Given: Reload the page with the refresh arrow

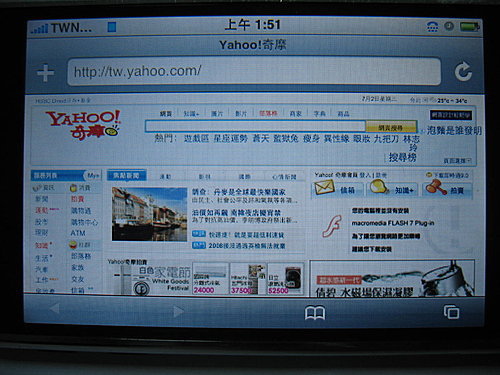Looking at the screenshot, I should pyautogui.click(x=463, y=71).
